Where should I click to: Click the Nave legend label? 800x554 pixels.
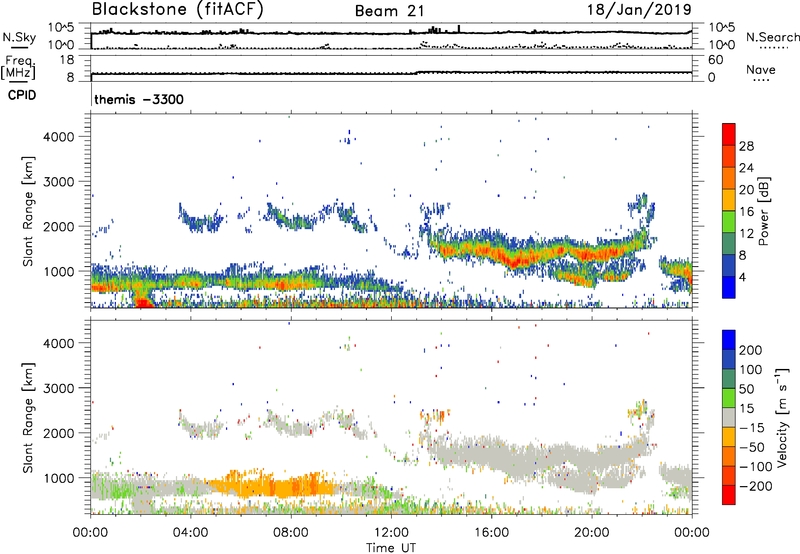(x=761, y=70)
